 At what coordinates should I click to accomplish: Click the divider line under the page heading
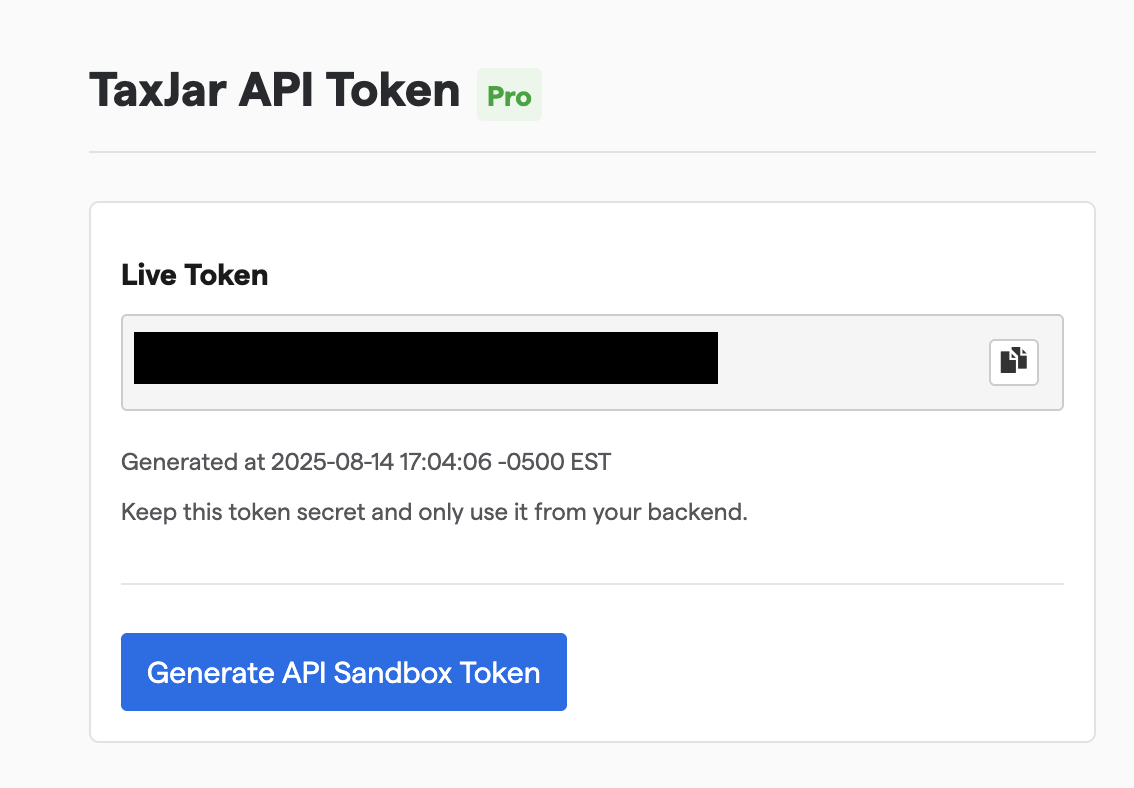592,152
